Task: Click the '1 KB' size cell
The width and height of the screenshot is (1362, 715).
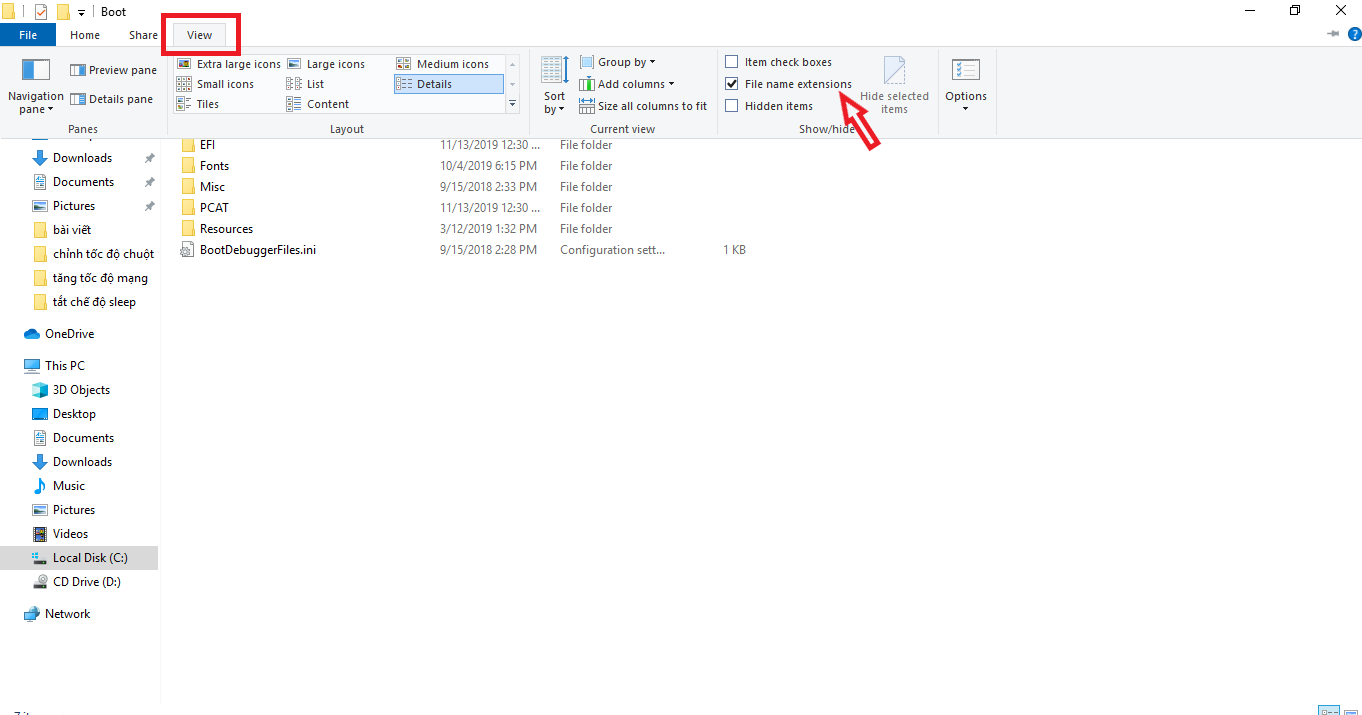Action: click(x=734, y=250)
